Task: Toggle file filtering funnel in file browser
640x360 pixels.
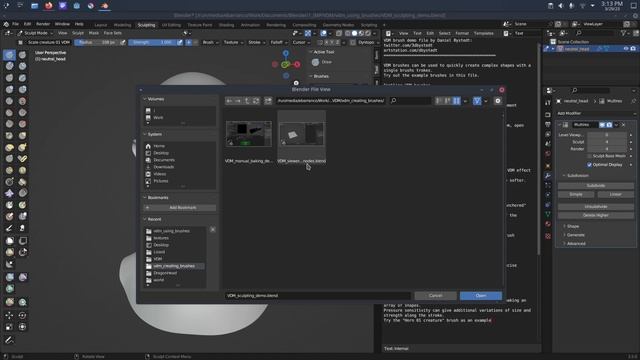Action: (x=477, y=100)
